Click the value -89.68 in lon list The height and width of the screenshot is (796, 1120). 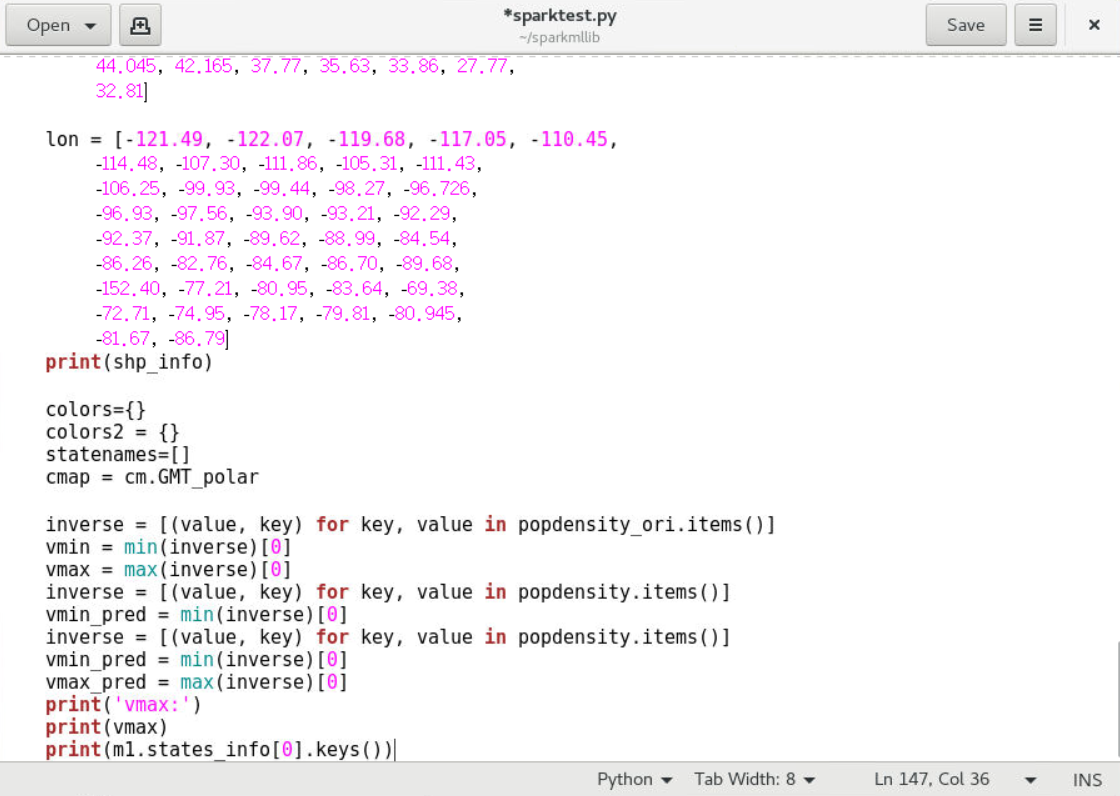click(x=424, y=264)
